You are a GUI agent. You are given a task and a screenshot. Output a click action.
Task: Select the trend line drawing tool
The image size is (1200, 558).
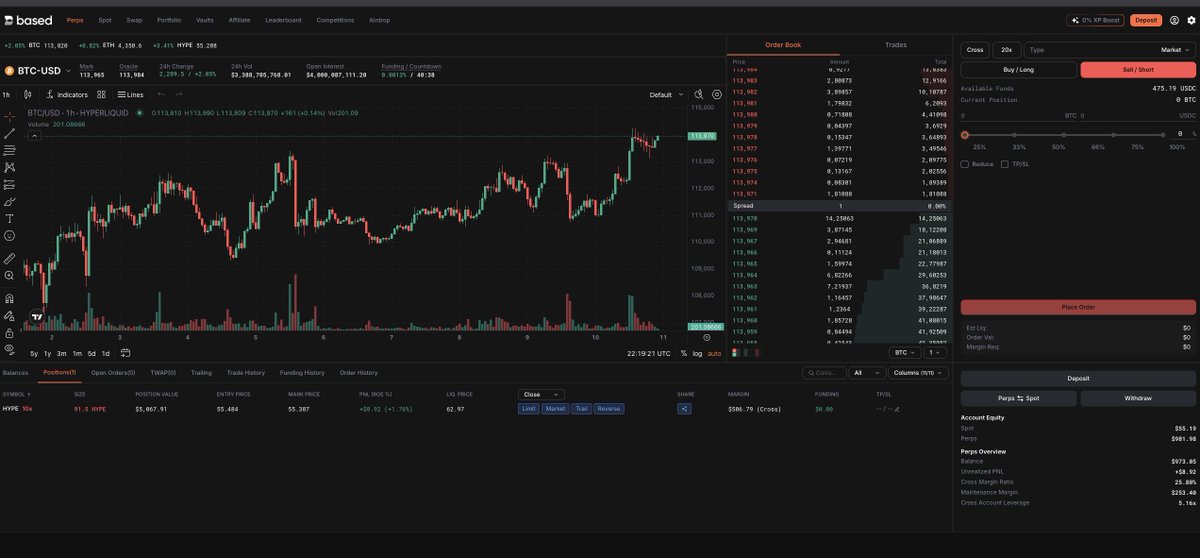click(9, 133)
